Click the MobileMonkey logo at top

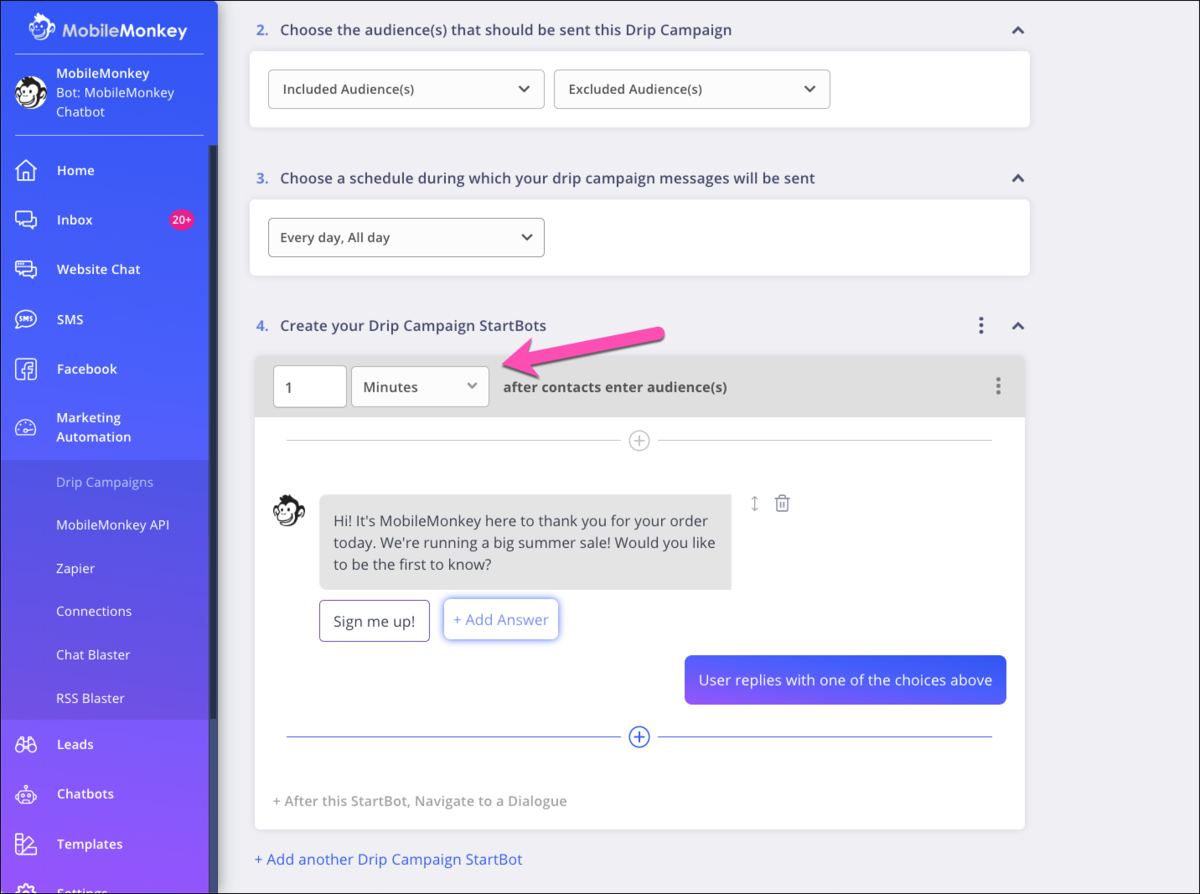click(107, 29)
